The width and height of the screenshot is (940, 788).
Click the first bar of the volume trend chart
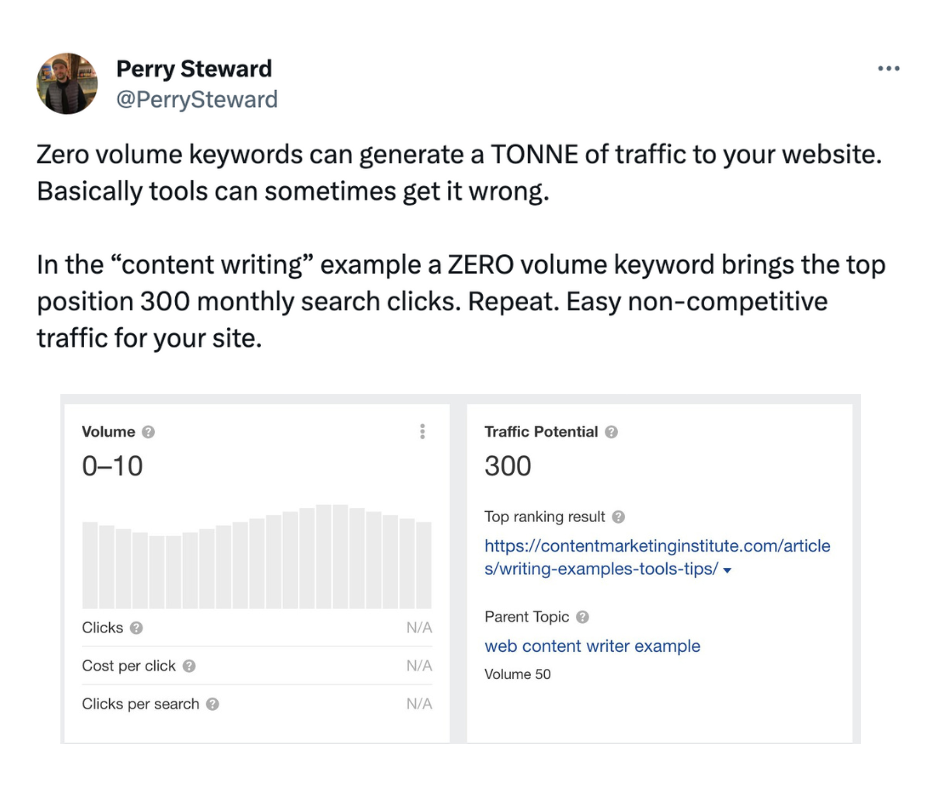pos(90,565)
